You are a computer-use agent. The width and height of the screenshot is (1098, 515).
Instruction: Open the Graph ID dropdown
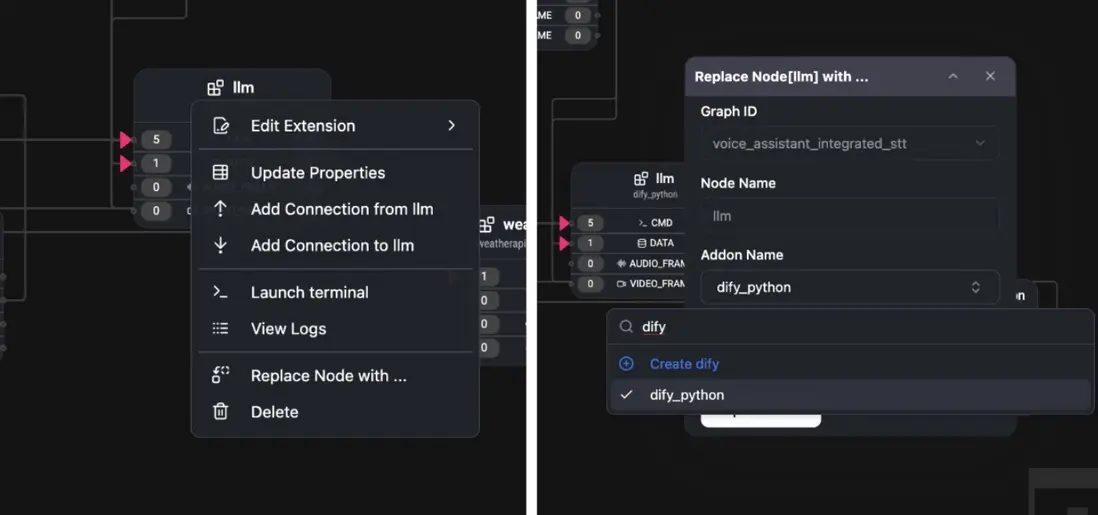pos(850,144)
